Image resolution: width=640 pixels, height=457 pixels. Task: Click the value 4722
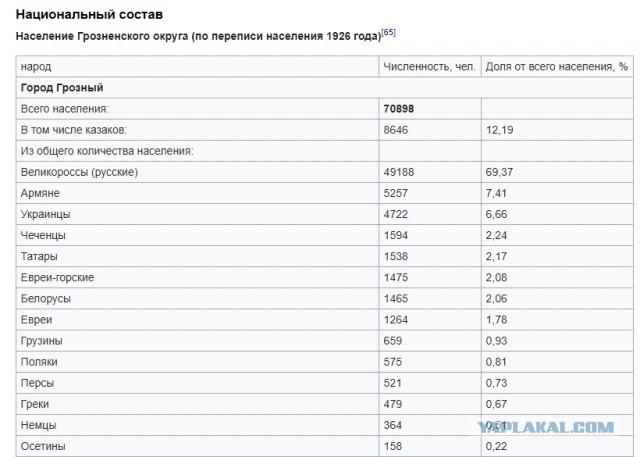[396, 214]
